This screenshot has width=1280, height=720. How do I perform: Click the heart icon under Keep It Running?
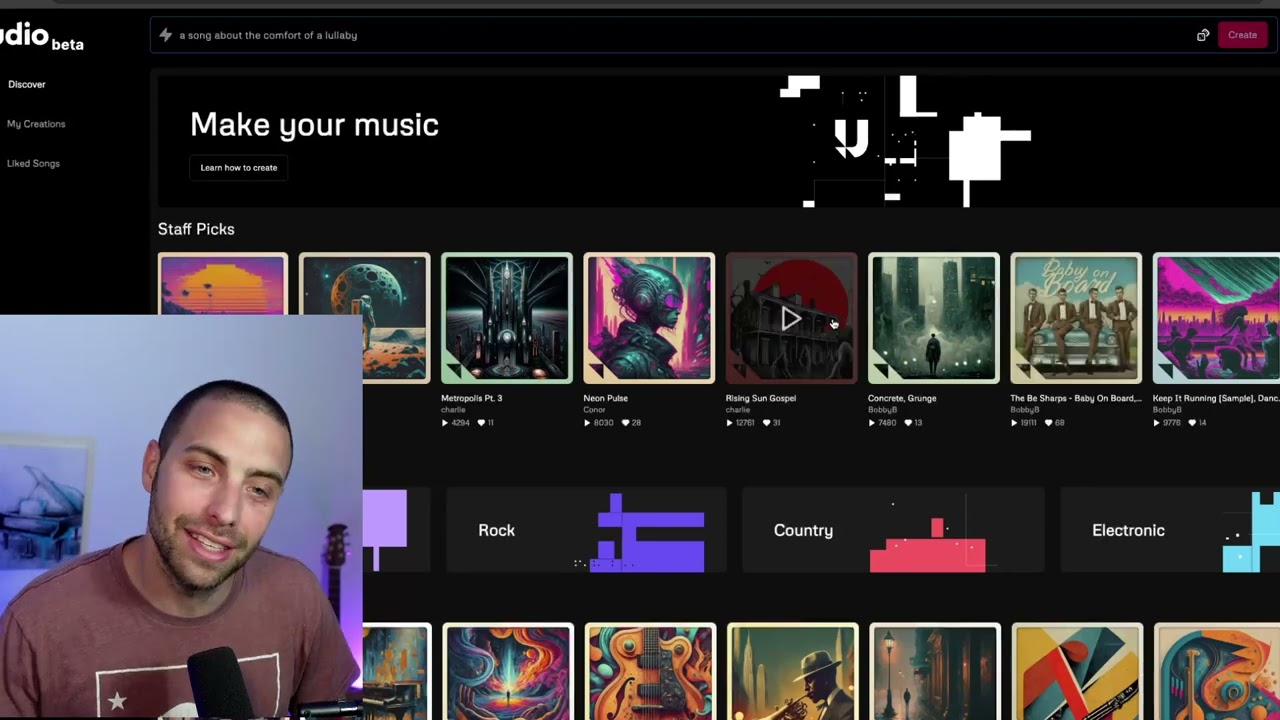[x=1193, y=423]
